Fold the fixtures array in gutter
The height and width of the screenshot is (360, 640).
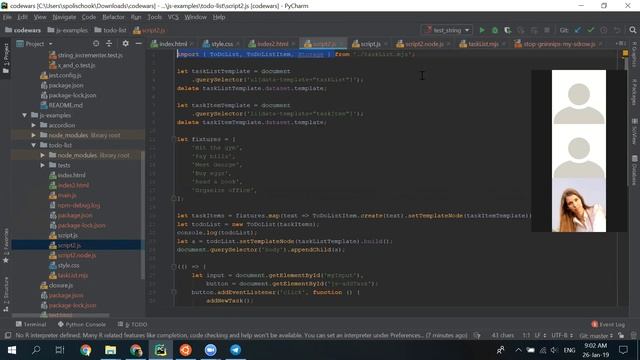click(173, 139)
